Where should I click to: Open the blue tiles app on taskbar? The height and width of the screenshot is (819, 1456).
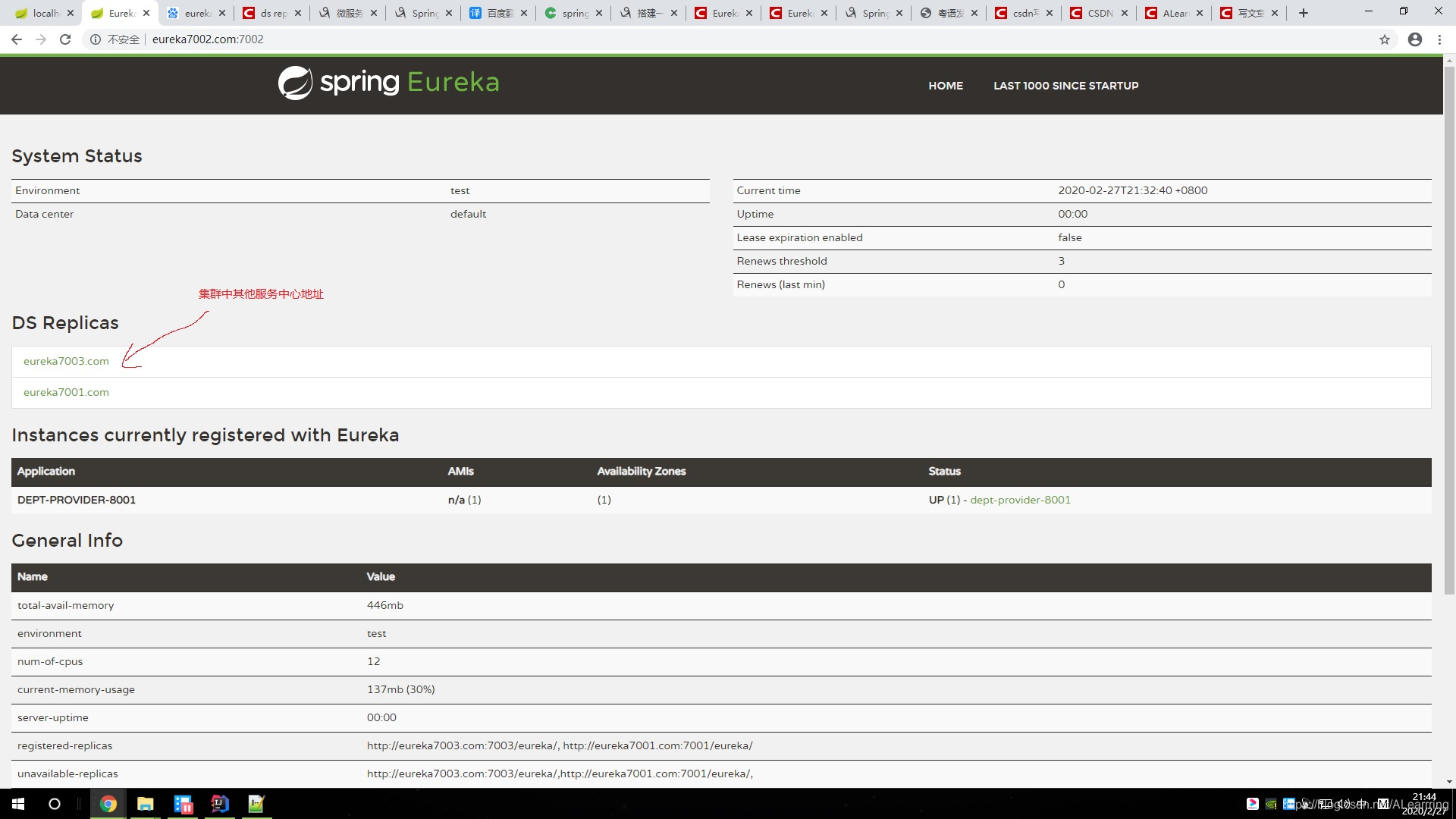(183, 804)
